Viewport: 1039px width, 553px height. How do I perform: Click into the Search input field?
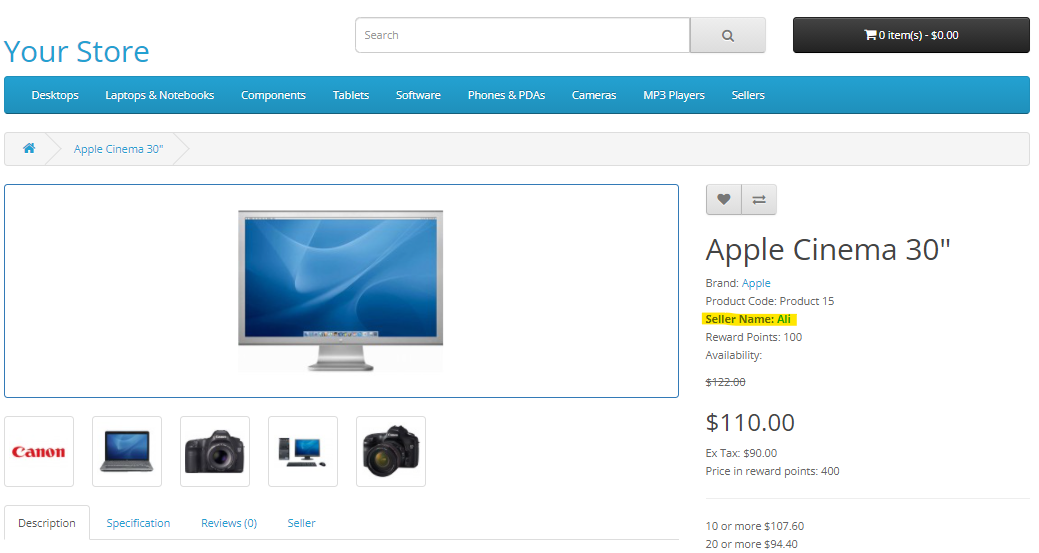pos(523,35)
